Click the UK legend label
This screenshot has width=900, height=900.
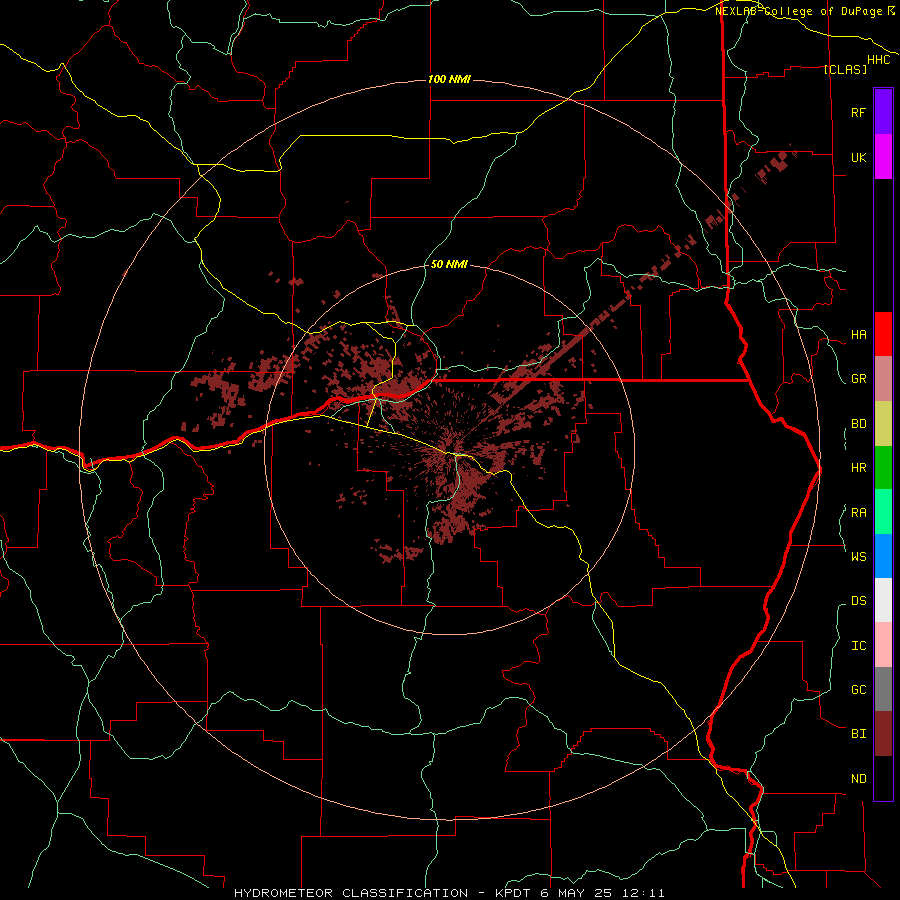858,158
